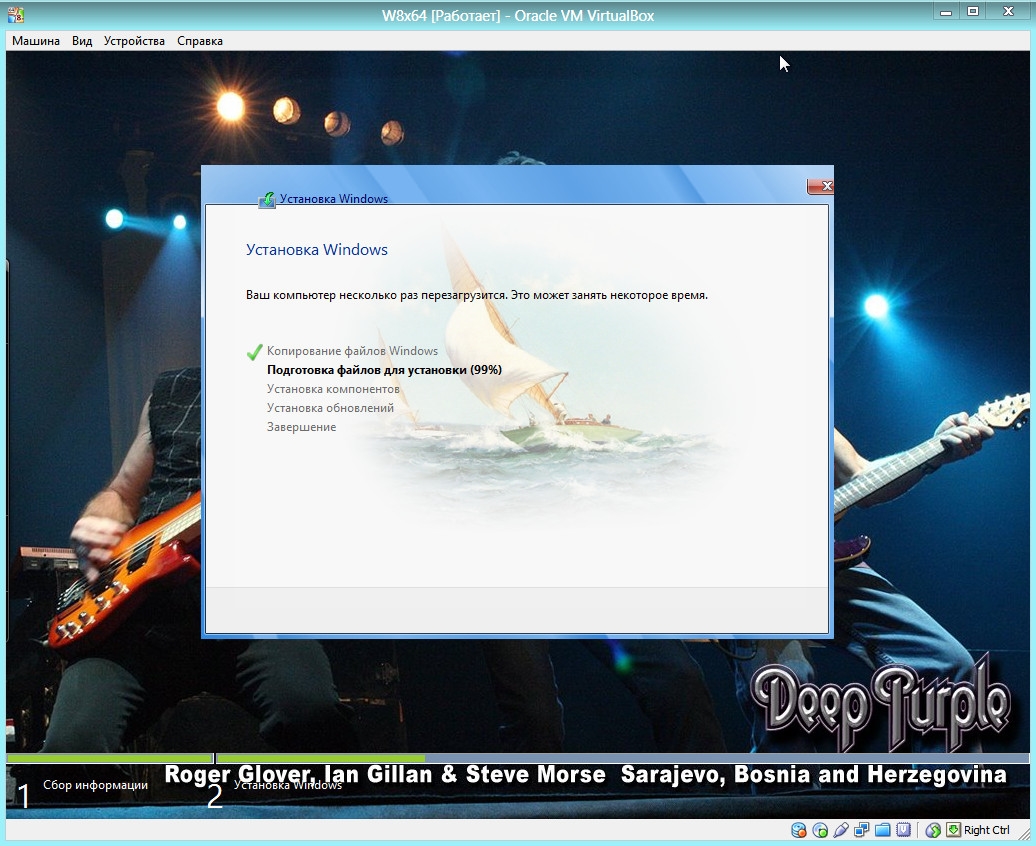Expand the Устройства menu

coord(134,41)
